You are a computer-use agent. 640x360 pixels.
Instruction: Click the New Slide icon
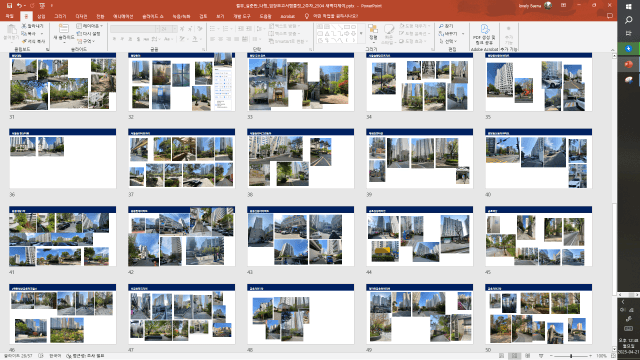[64, 29]
